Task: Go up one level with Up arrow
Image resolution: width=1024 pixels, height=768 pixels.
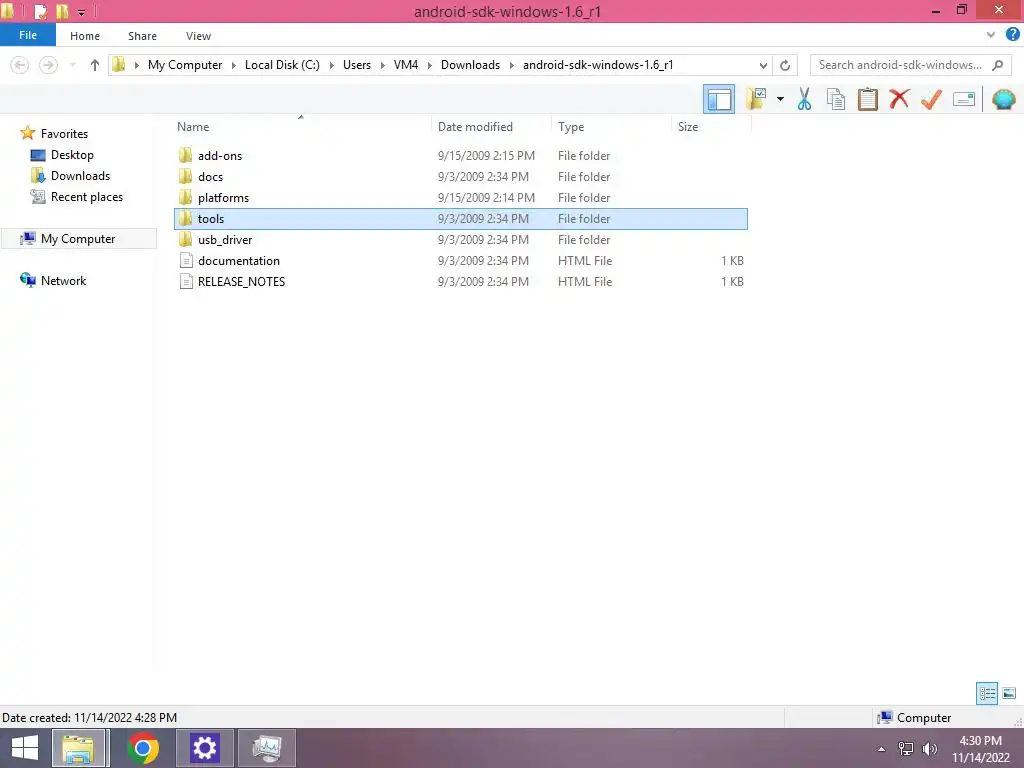Action: click(95, 65)
